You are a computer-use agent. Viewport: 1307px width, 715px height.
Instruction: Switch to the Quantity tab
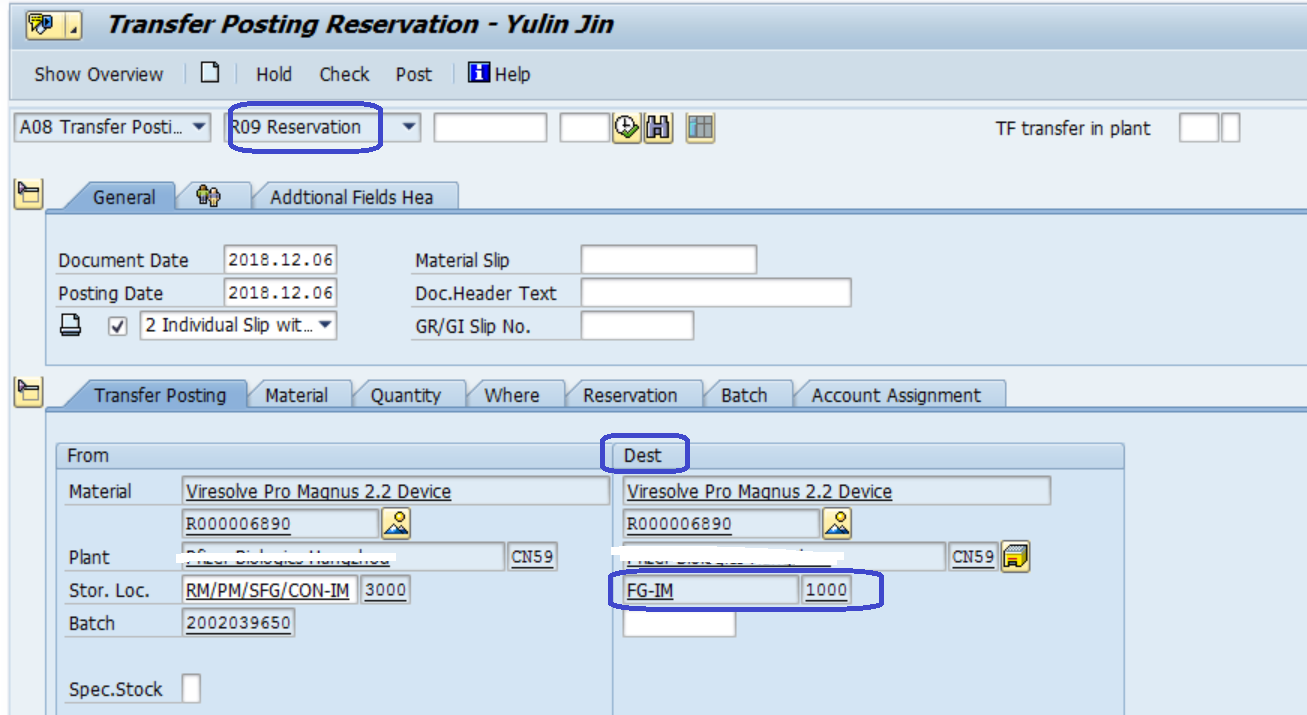click(x=405, y=395)
